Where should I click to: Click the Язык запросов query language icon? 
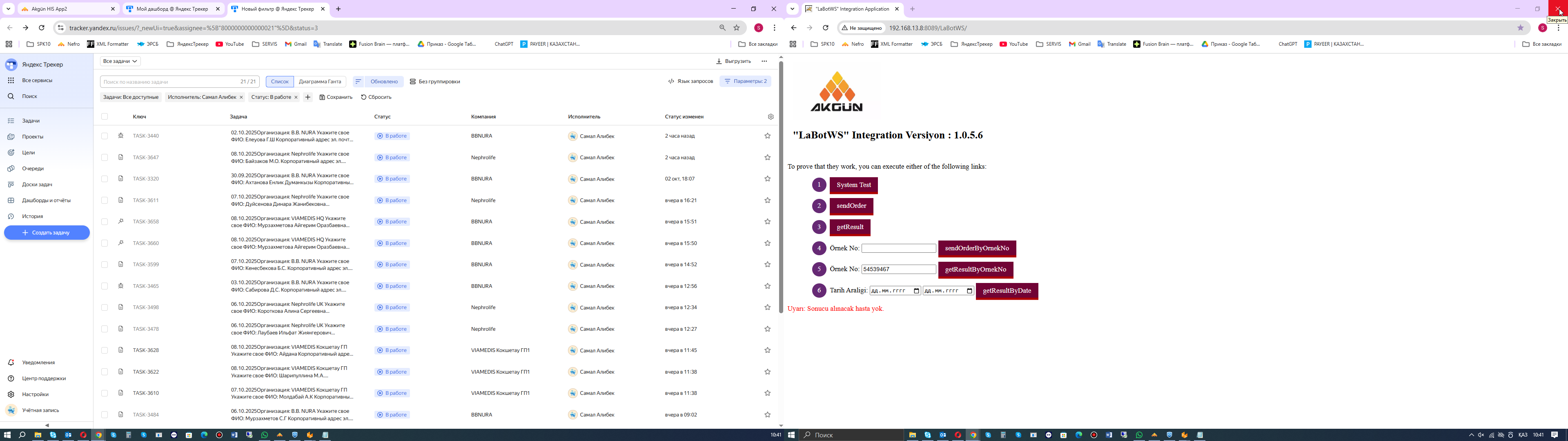pyautogui.click(x=671, y=82)
